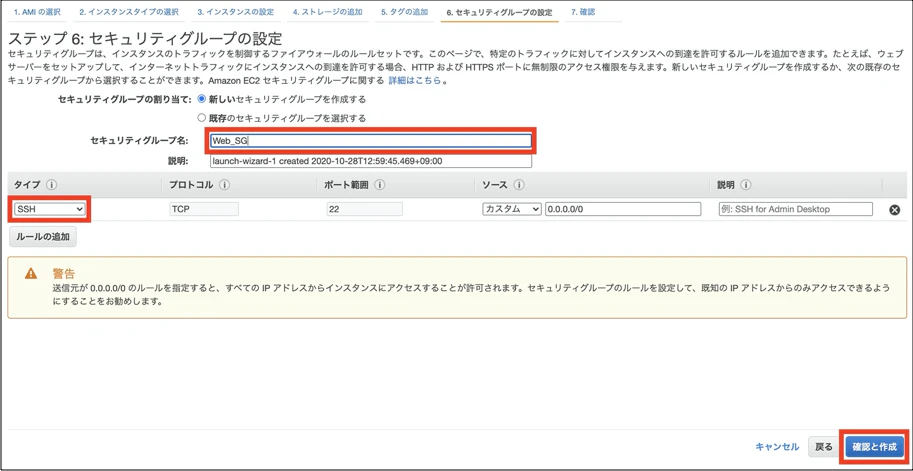
Task: Click the info icon next to ソース
Action: point(519,185)
